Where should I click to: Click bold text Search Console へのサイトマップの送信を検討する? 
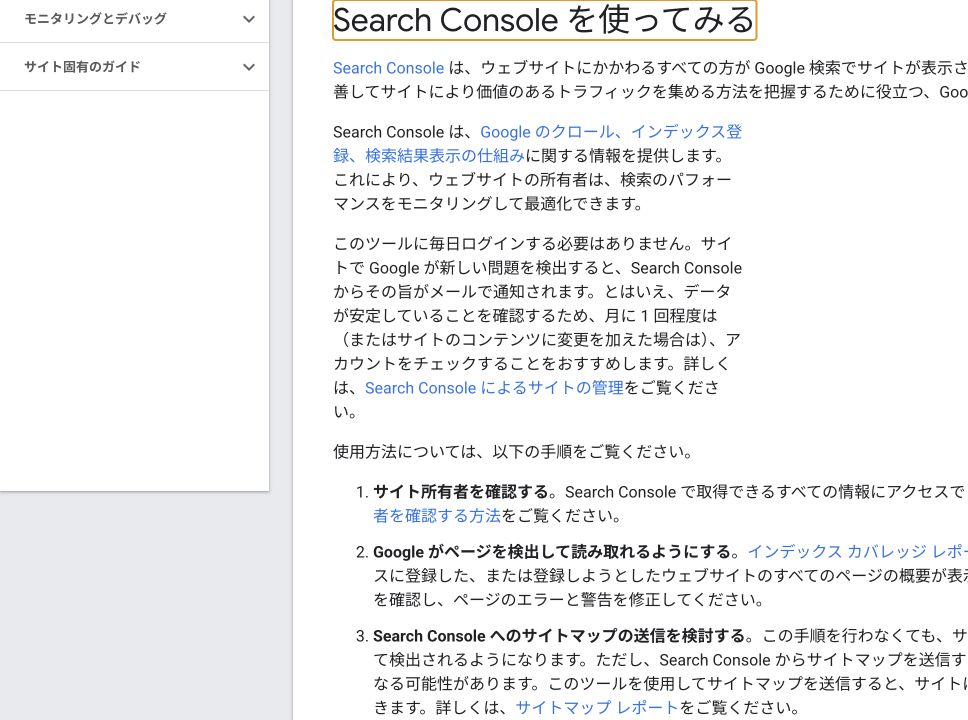(561, 636)
